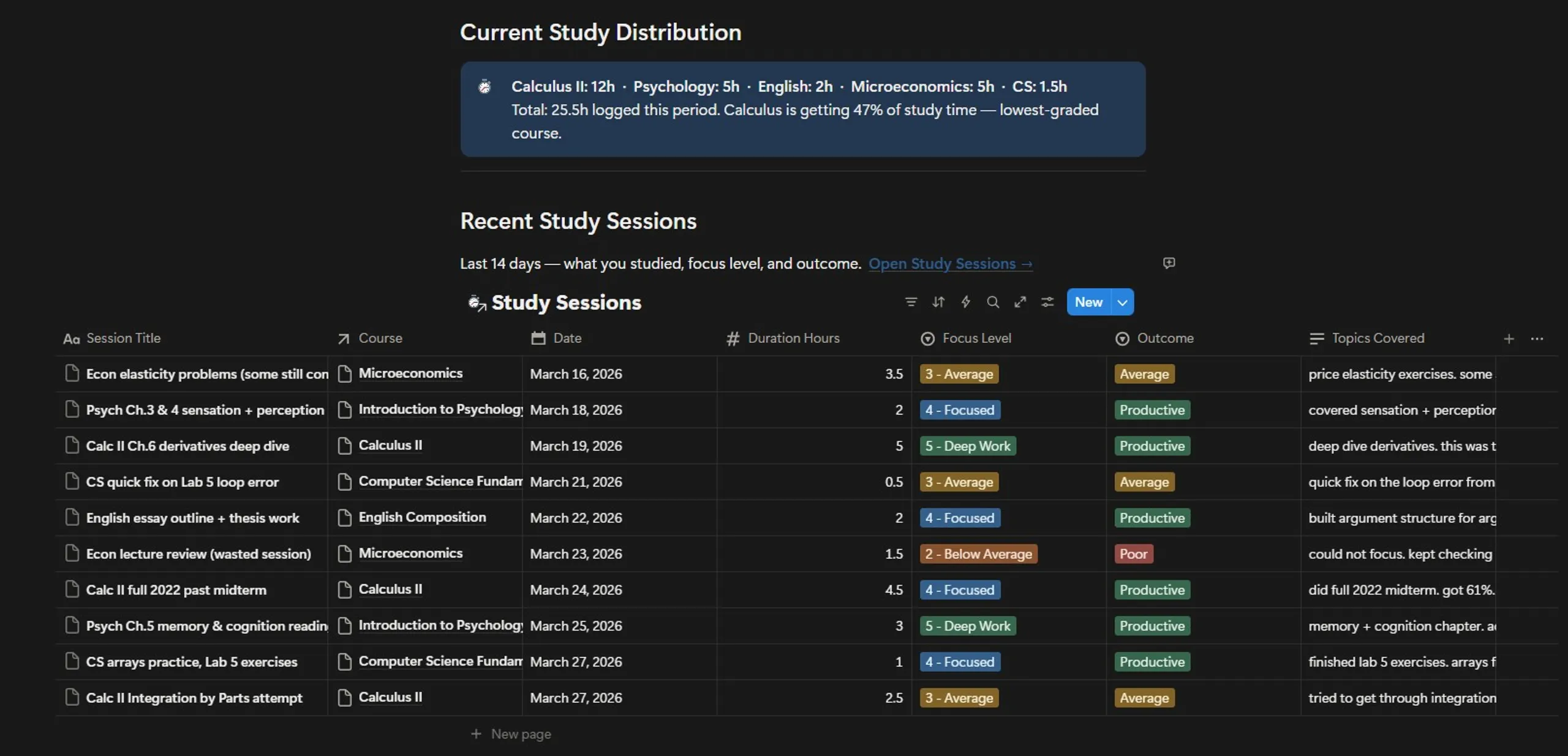
Task: Click the page icon beside Microeconomics March 16 row
Action: click(x=345, y=373)
